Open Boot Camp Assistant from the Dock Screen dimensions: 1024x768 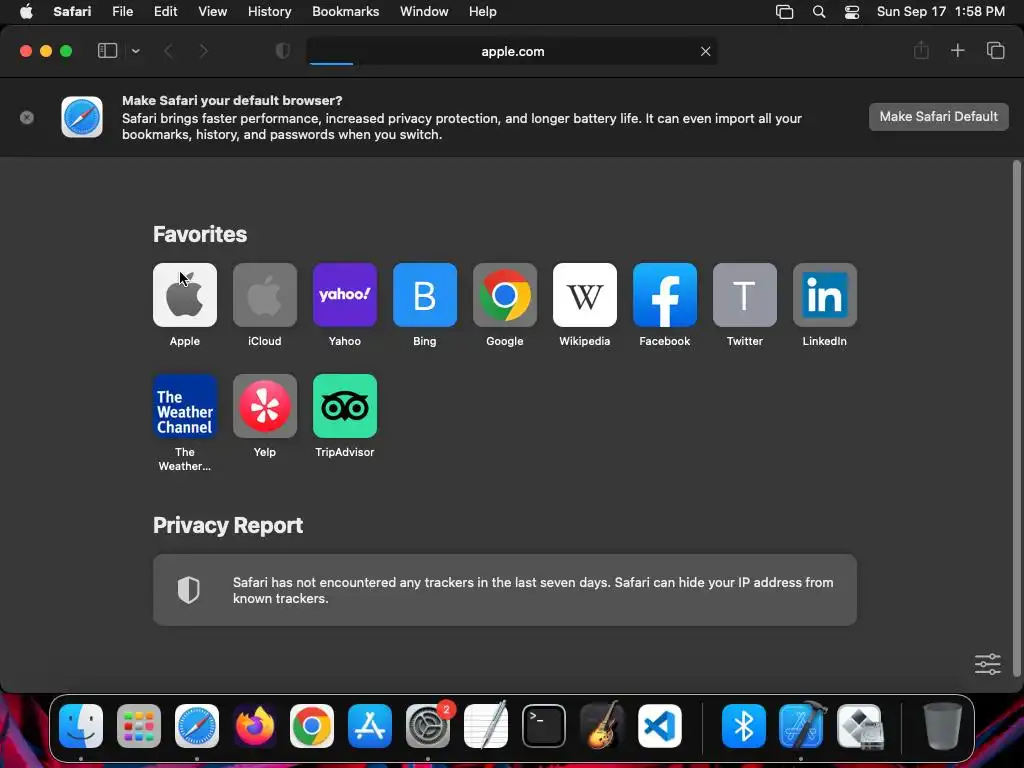[x=859, y=726]
